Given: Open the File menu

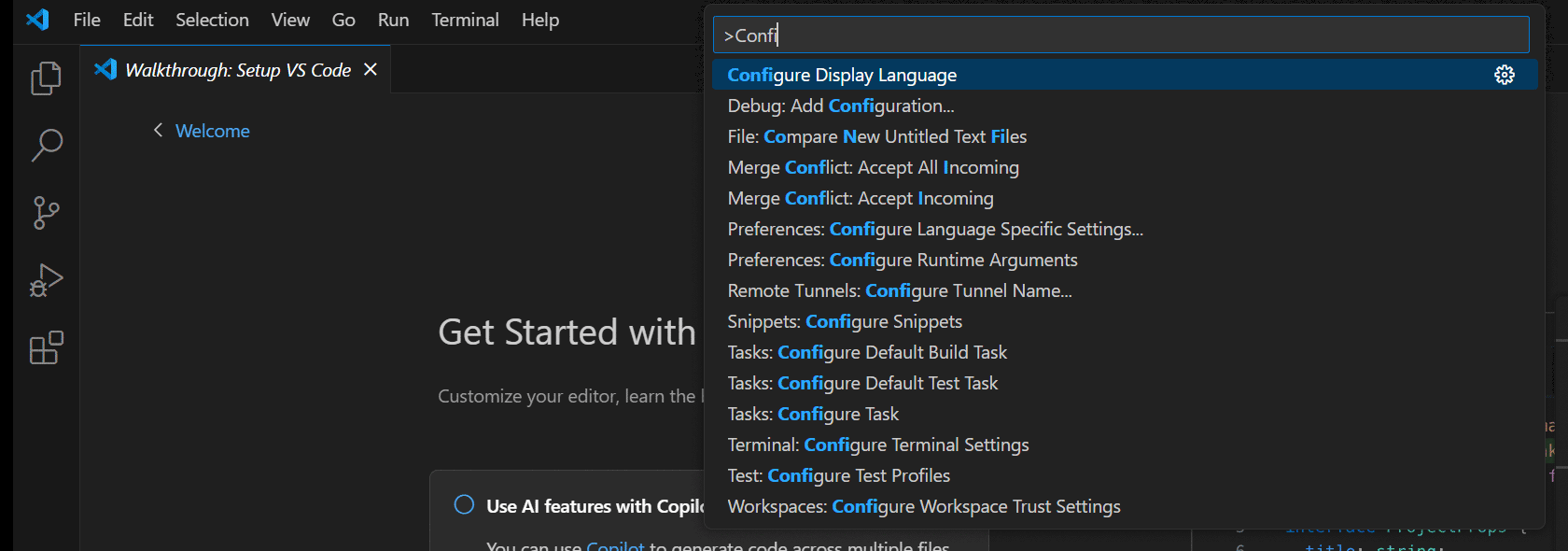Looking at the screenshot, I should (87, 20).
